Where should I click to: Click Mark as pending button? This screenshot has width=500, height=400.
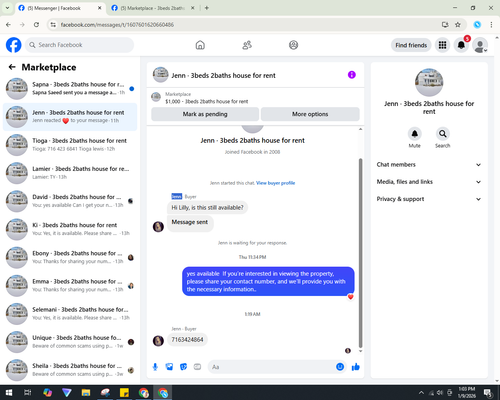pyautogui.click(x=205, y=114)
